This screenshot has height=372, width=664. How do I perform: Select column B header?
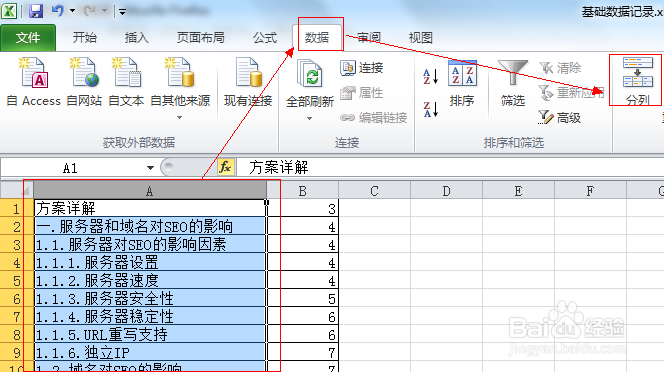[302, 191]
